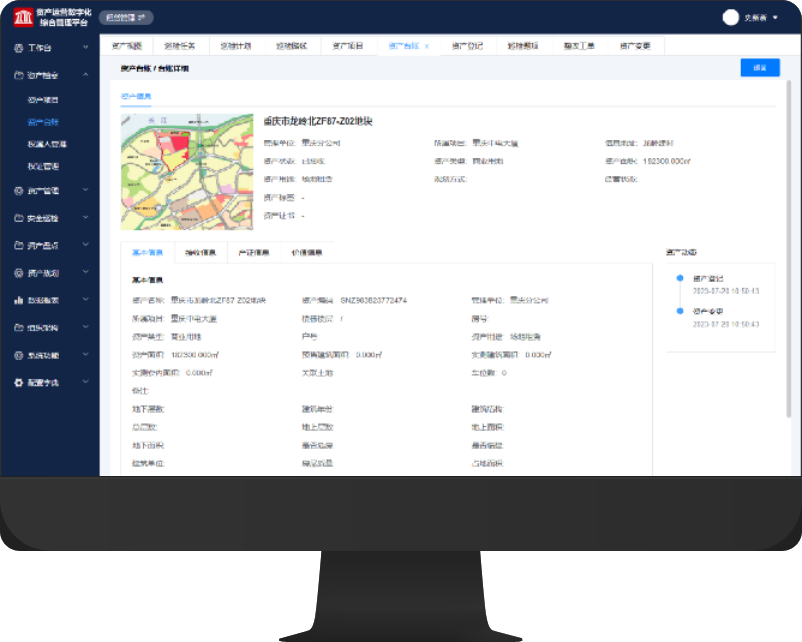Expand the 数据报表 menu chevron
The image size is (802, 642).
[x=86, y=300]
